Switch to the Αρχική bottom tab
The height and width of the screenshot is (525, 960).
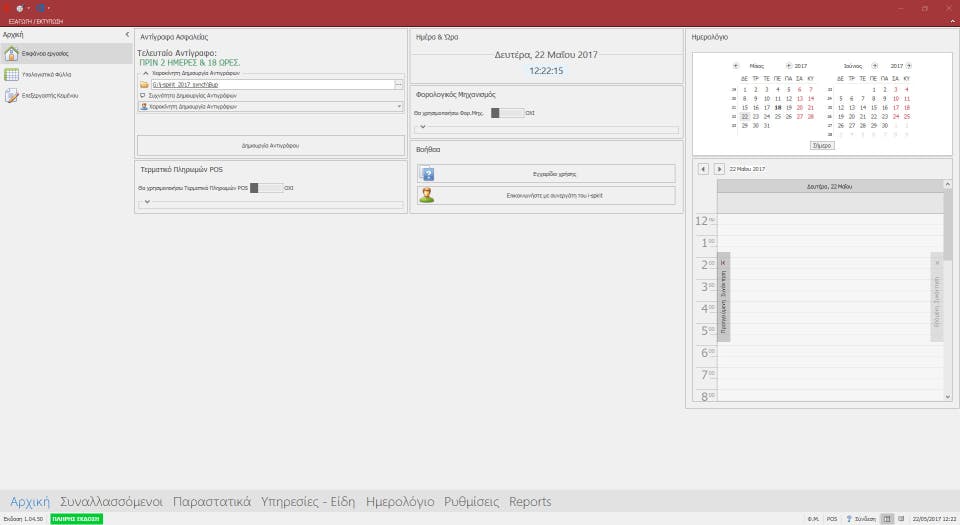pyautogui.click(x=30, y=502)
